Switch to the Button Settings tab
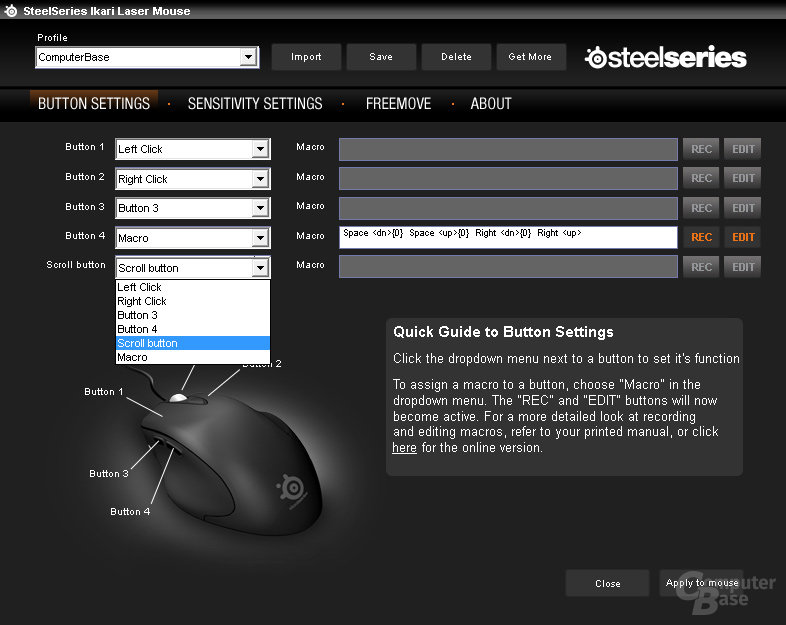Viewport: 786px width, 625px height. click(94, 104)
